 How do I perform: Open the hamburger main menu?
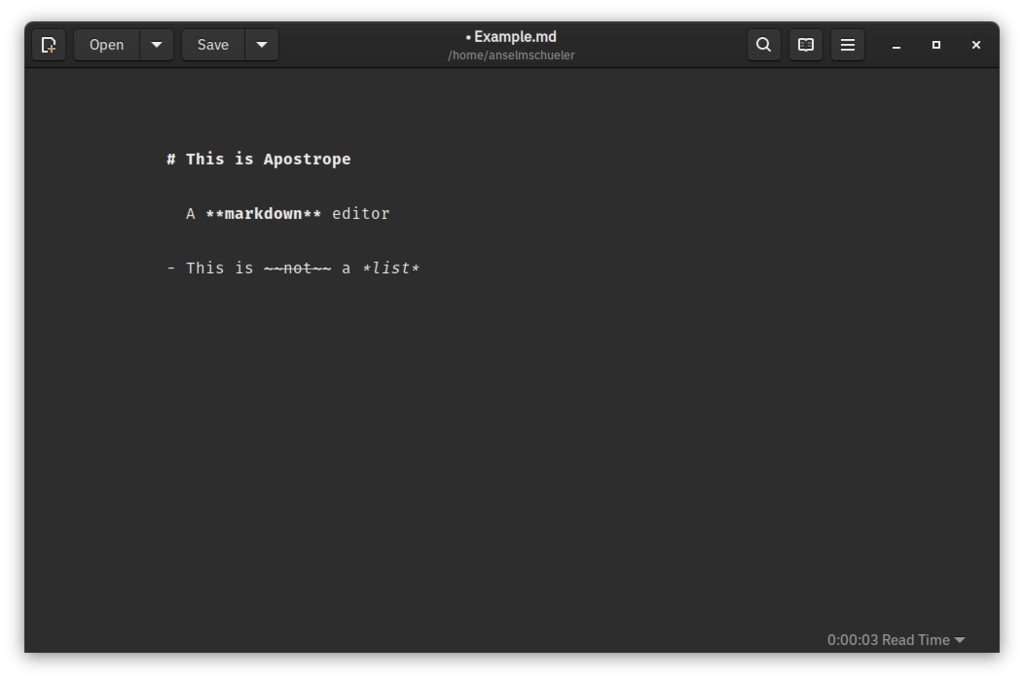coord(847,45)
